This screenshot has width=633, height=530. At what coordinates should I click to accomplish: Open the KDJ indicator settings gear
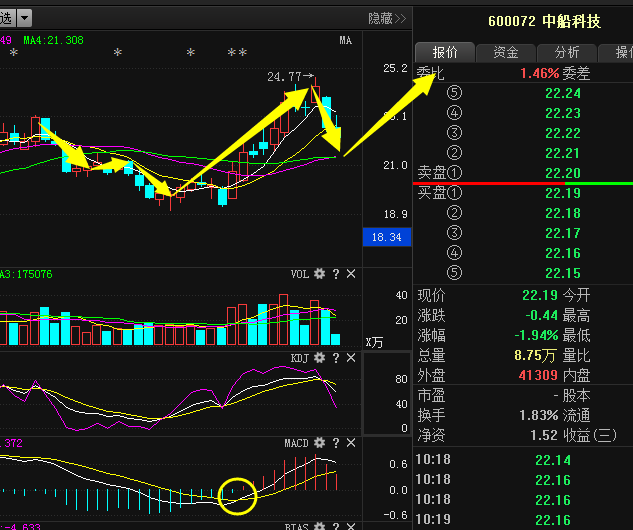pos(319,357)
